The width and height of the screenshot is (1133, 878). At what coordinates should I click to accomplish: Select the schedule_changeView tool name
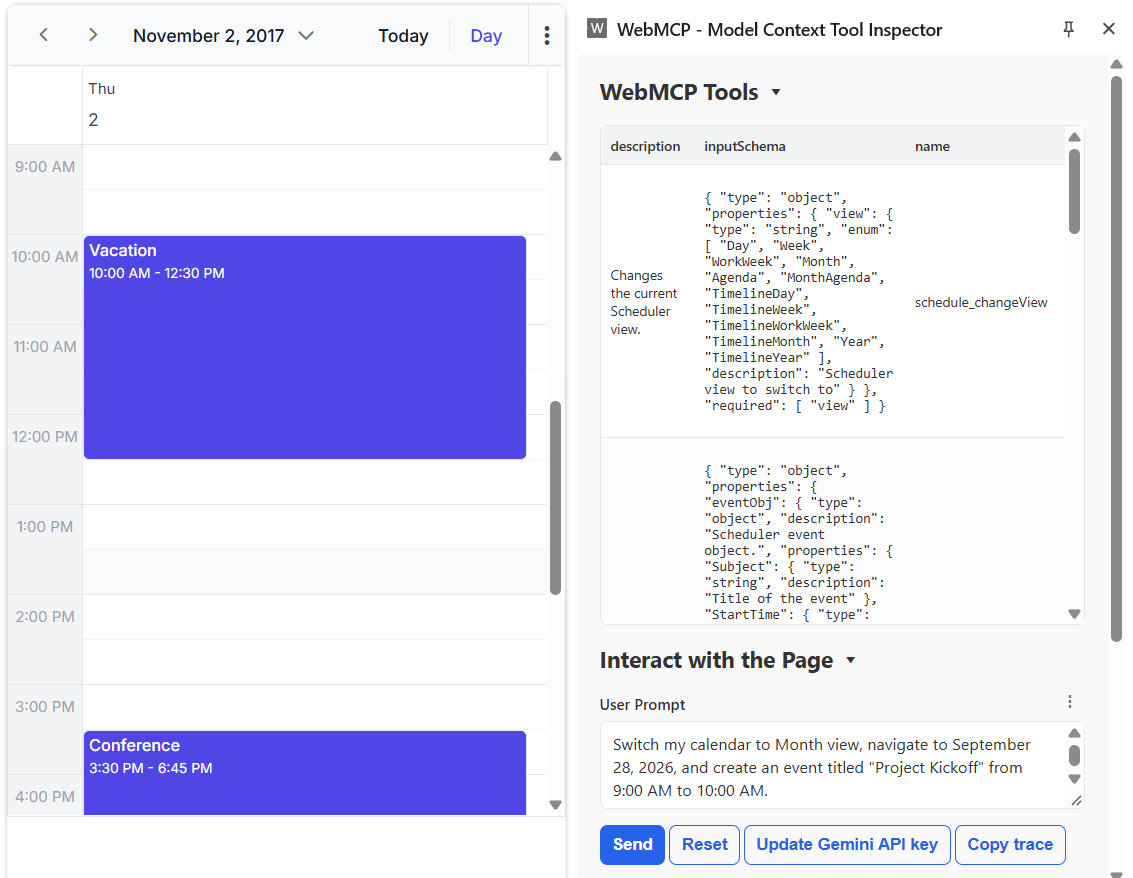tap(981, 302)
